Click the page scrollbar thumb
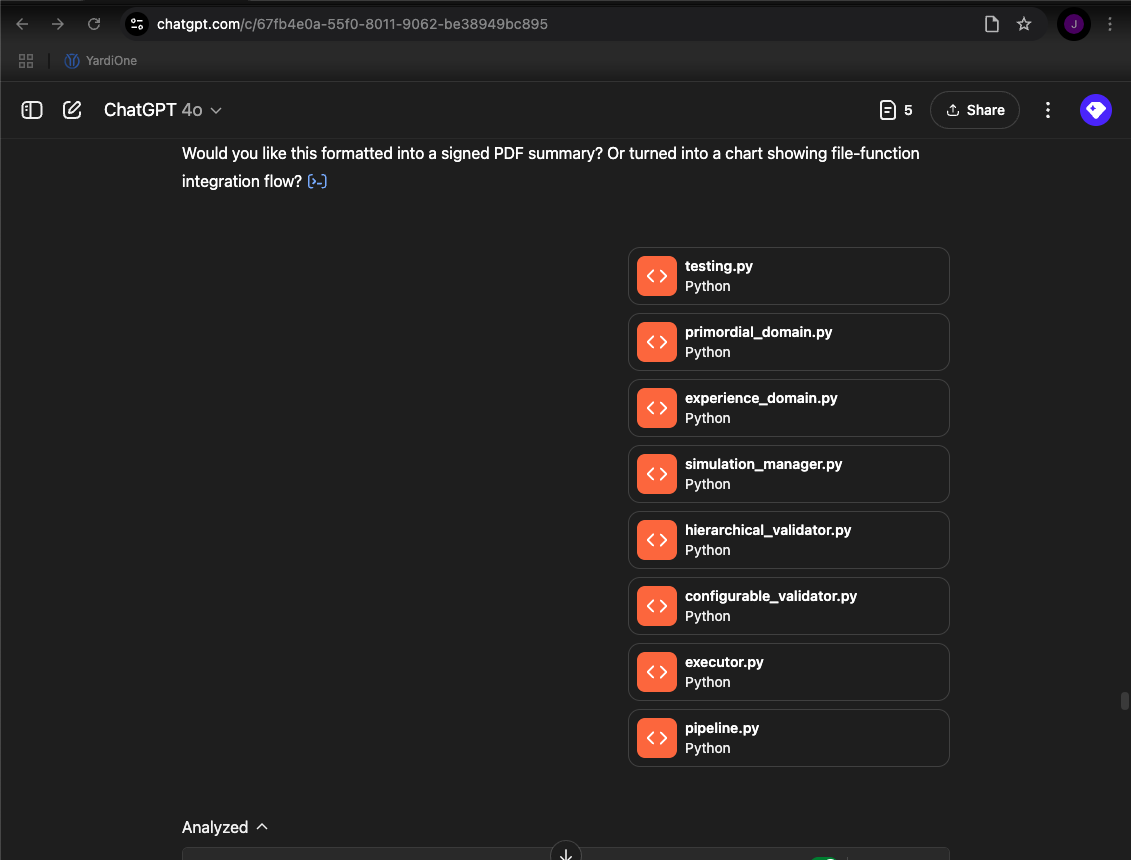The image size is (1131, 860). (1125, 701)
